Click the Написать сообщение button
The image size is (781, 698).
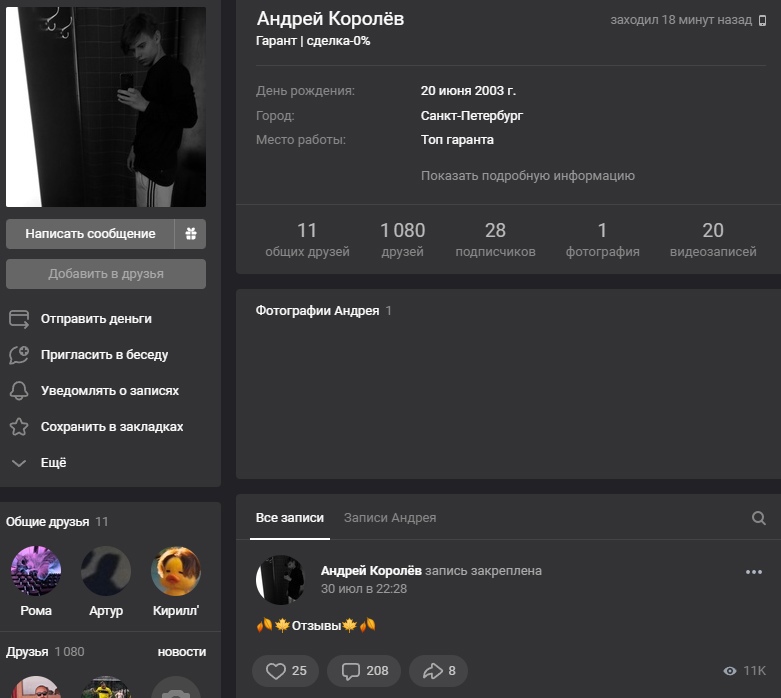pyautogui.click(x=90, y=234)
